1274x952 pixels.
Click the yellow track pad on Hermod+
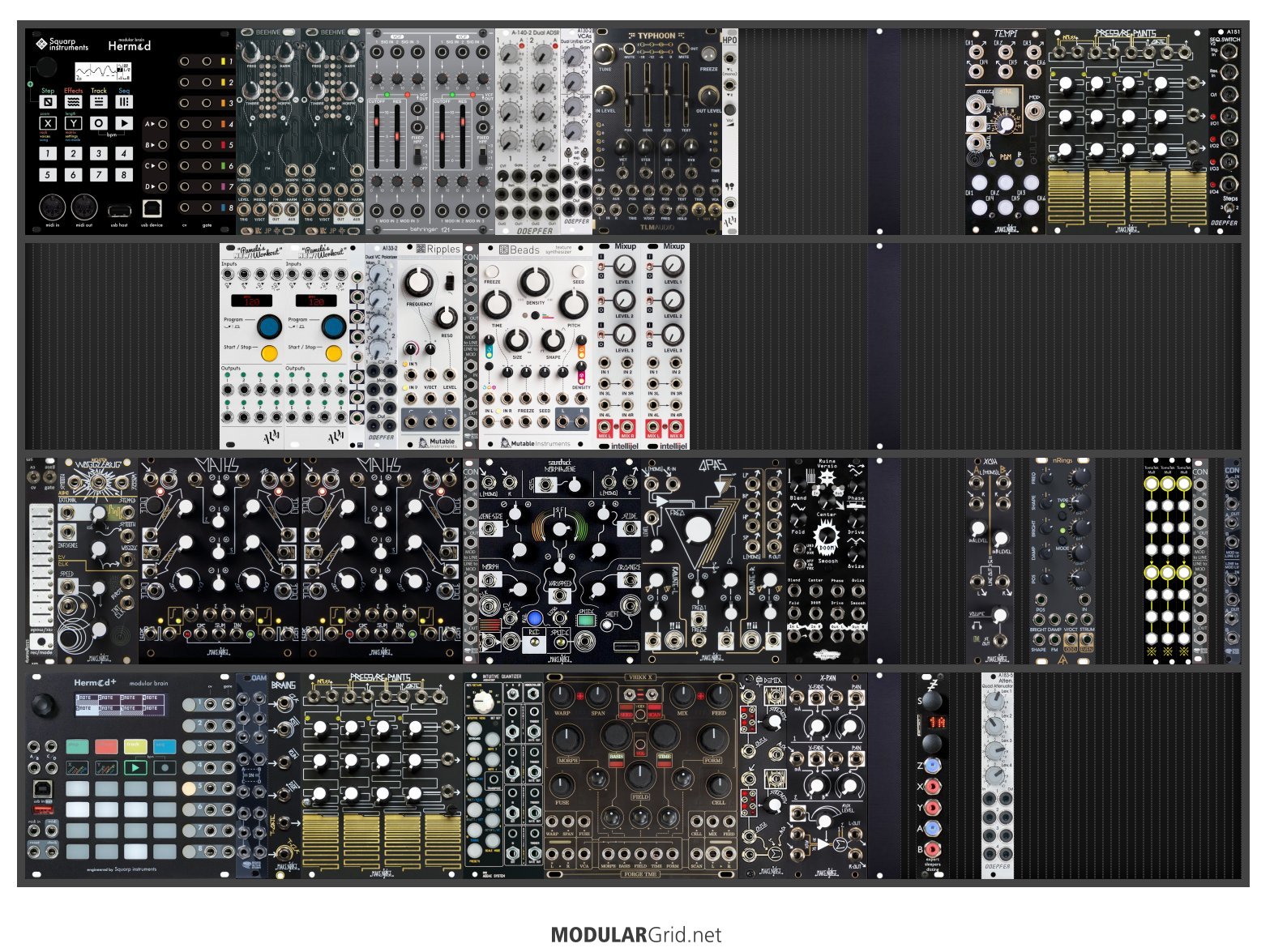(x=135, y=746)
